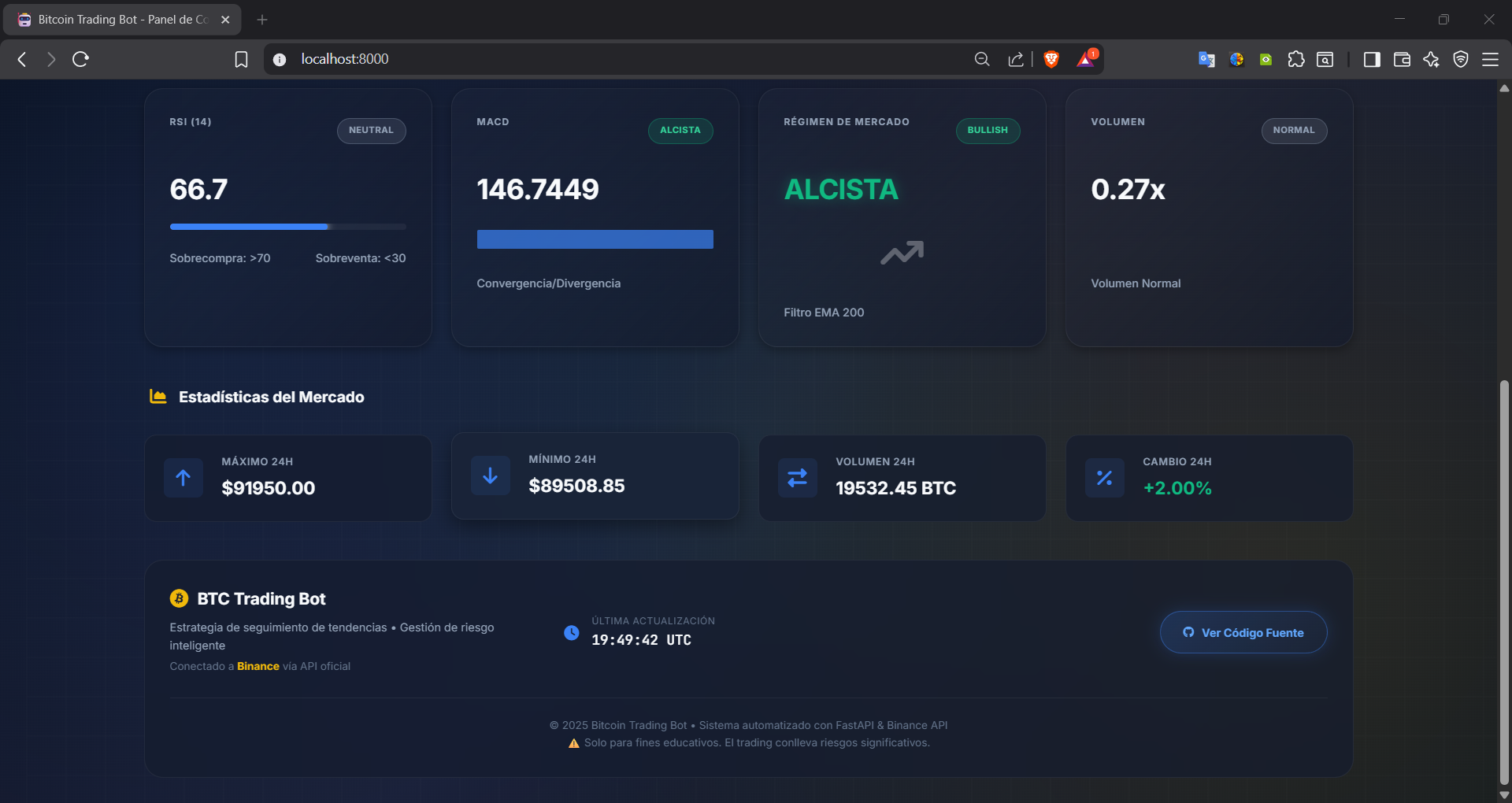Click the $91950.00 maximum value

point(269,488)
